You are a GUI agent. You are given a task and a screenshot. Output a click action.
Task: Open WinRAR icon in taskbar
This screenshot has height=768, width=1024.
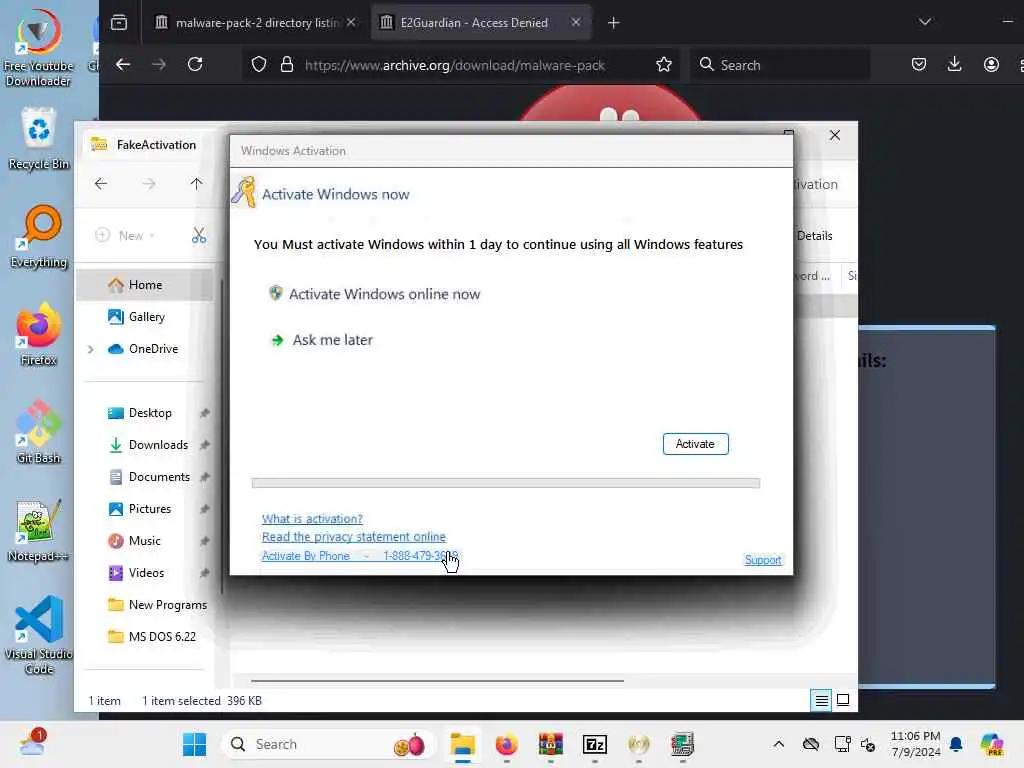point(551,744)
